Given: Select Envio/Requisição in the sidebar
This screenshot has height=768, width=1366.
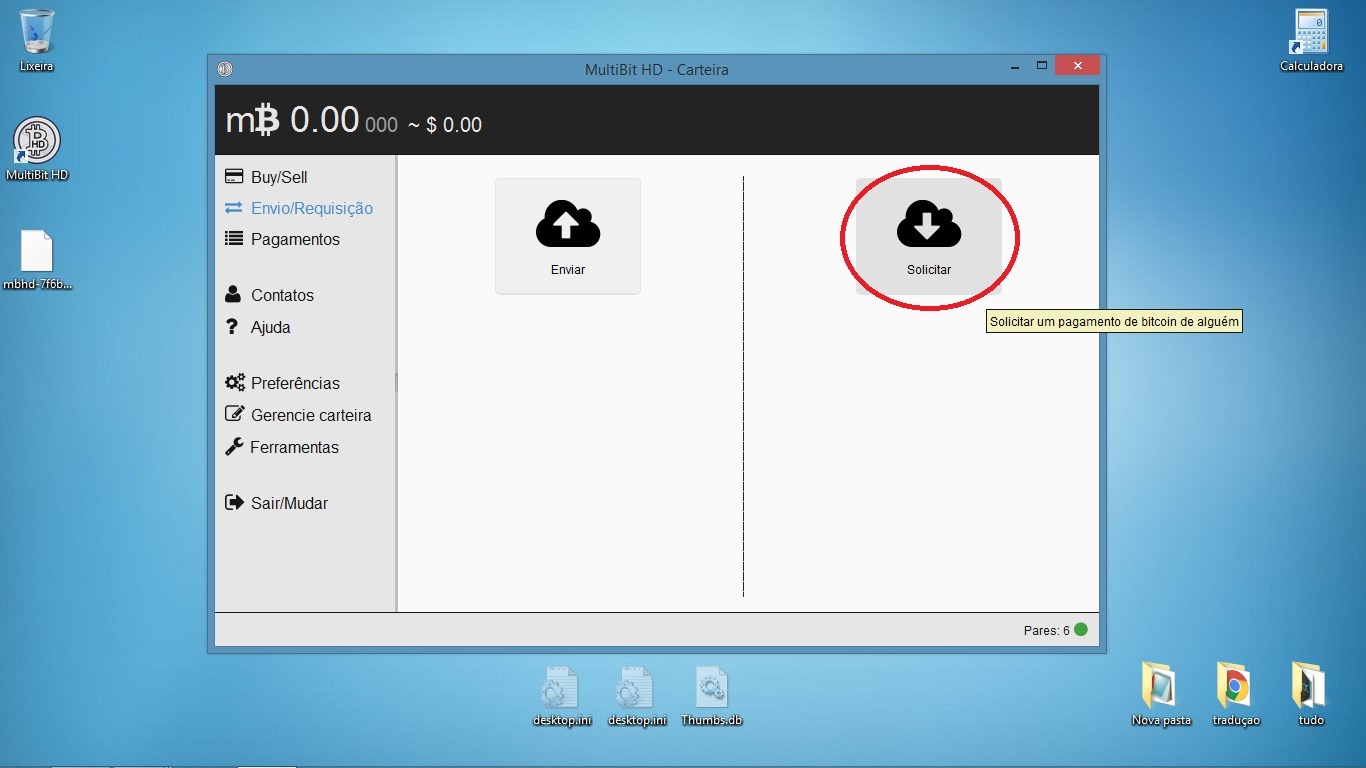Looking at the screenshot, I should [311, 208].
